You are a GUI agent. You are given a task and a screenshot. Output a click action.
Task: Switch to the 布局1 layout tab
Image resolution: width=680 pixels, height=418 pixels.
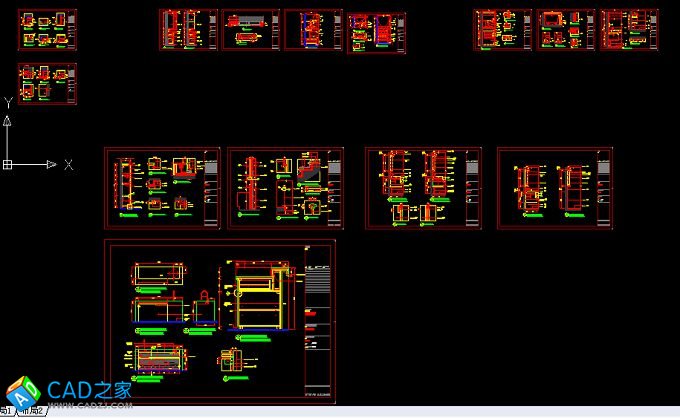(6, 411)
